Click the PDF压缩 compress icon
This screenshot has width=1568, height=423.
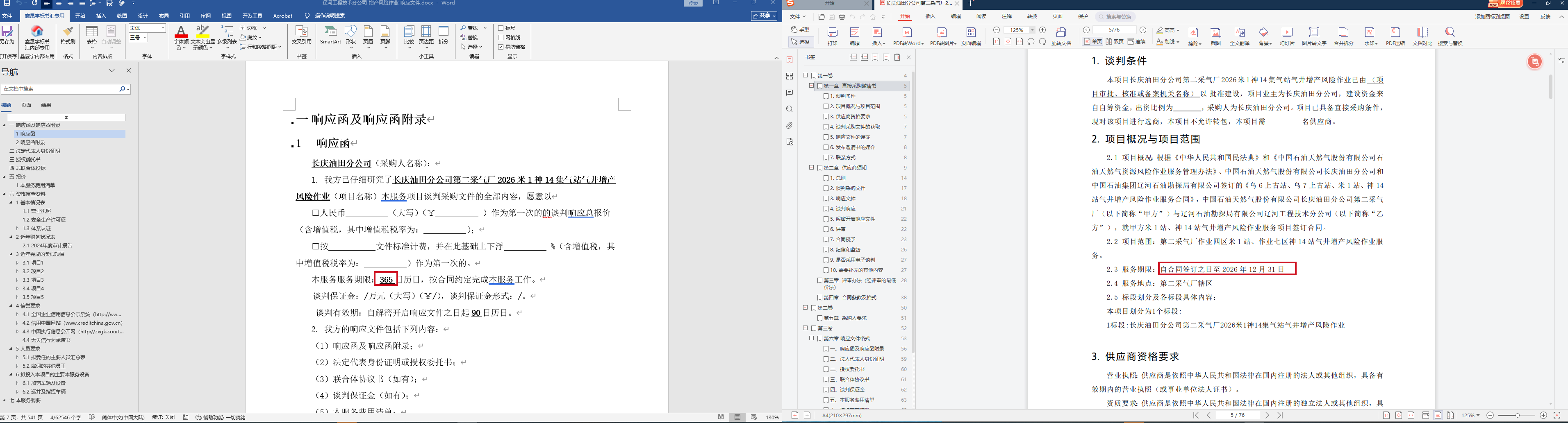pos(1395,33)
